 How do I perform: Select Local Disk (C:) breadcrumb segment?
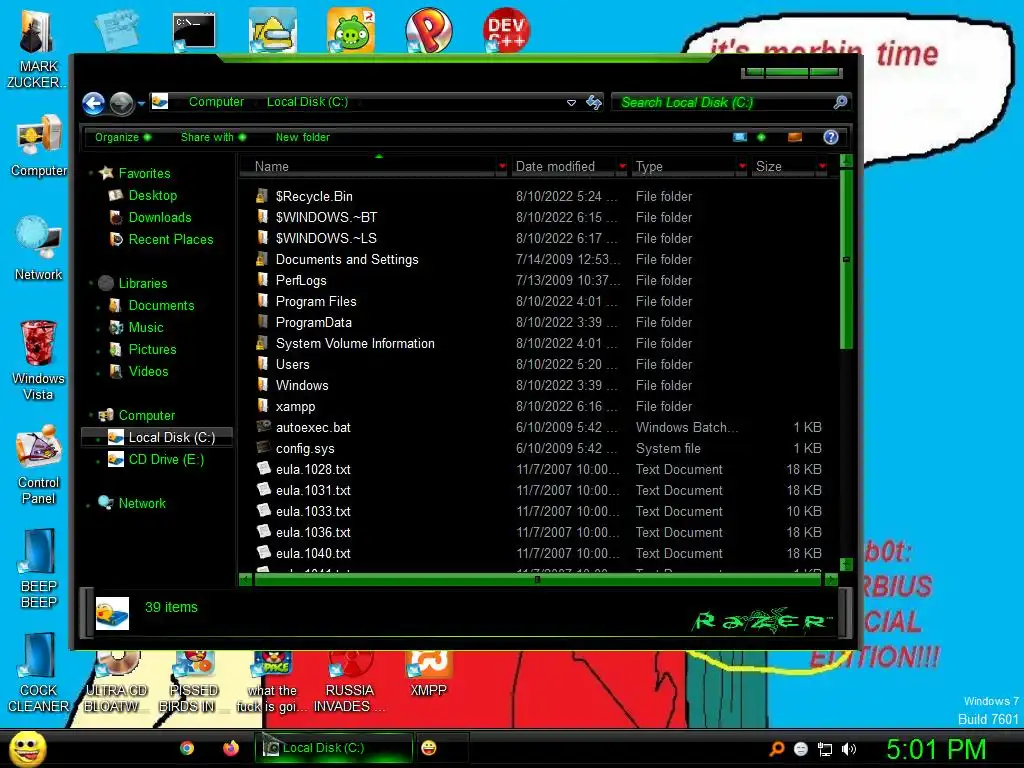coord(307,102)
